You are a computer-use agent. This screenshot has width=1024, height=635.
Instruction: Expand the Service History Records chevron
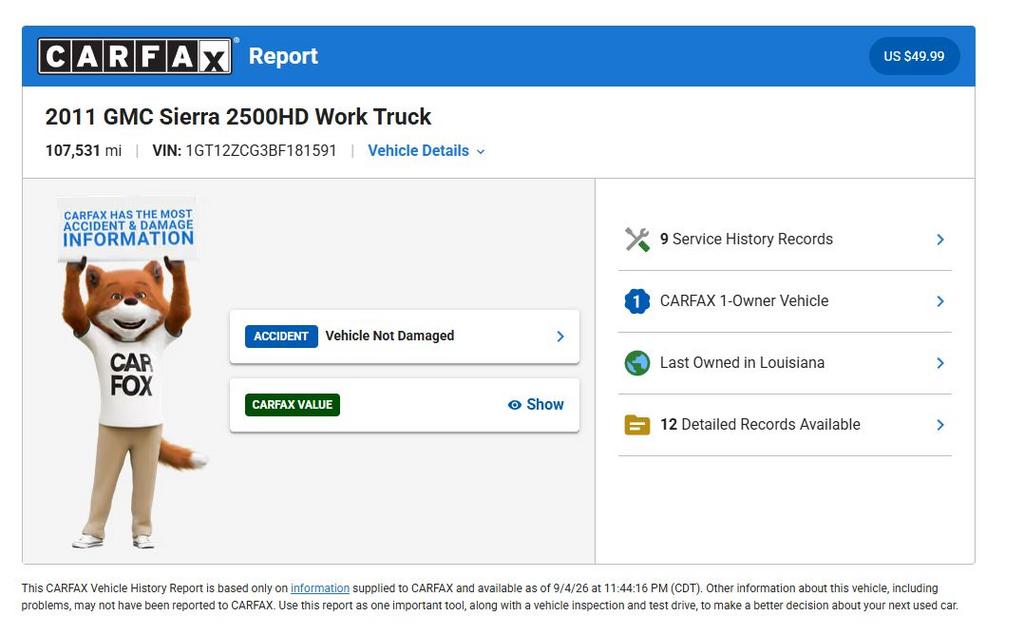[940, 240]
